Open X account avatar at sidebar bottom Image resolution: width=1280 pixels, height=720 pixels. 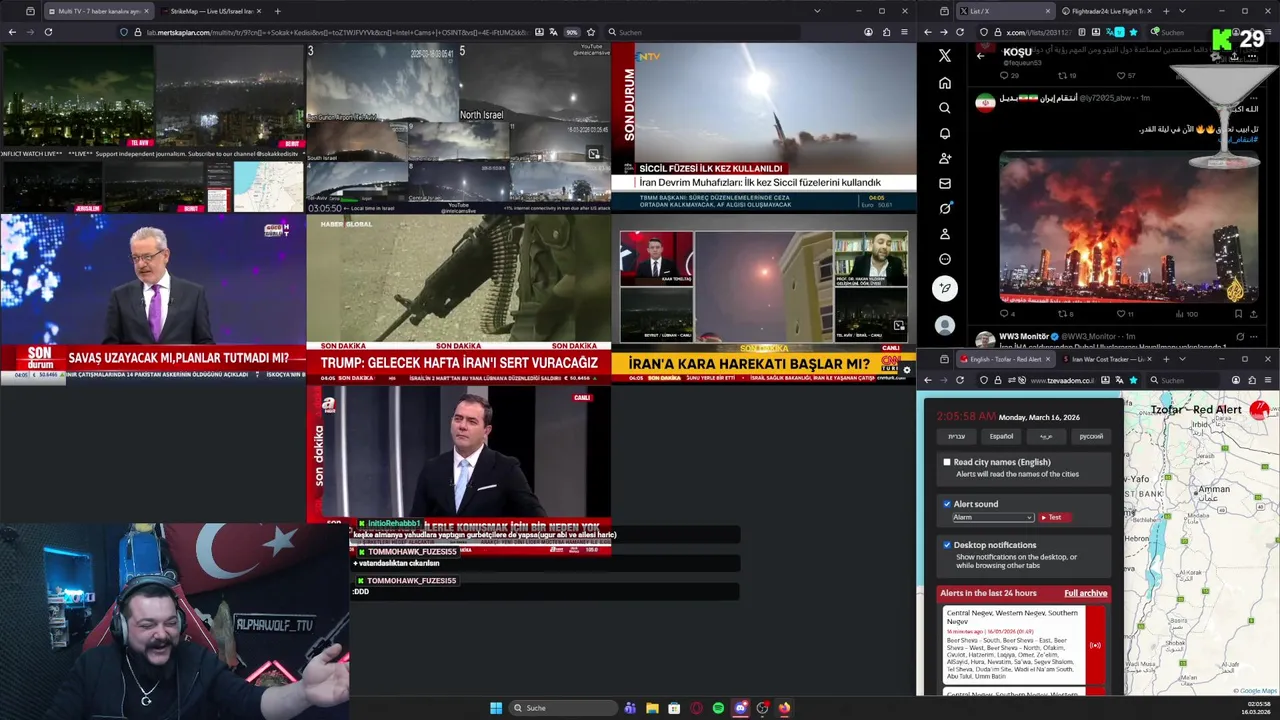[x=945, y=325]
